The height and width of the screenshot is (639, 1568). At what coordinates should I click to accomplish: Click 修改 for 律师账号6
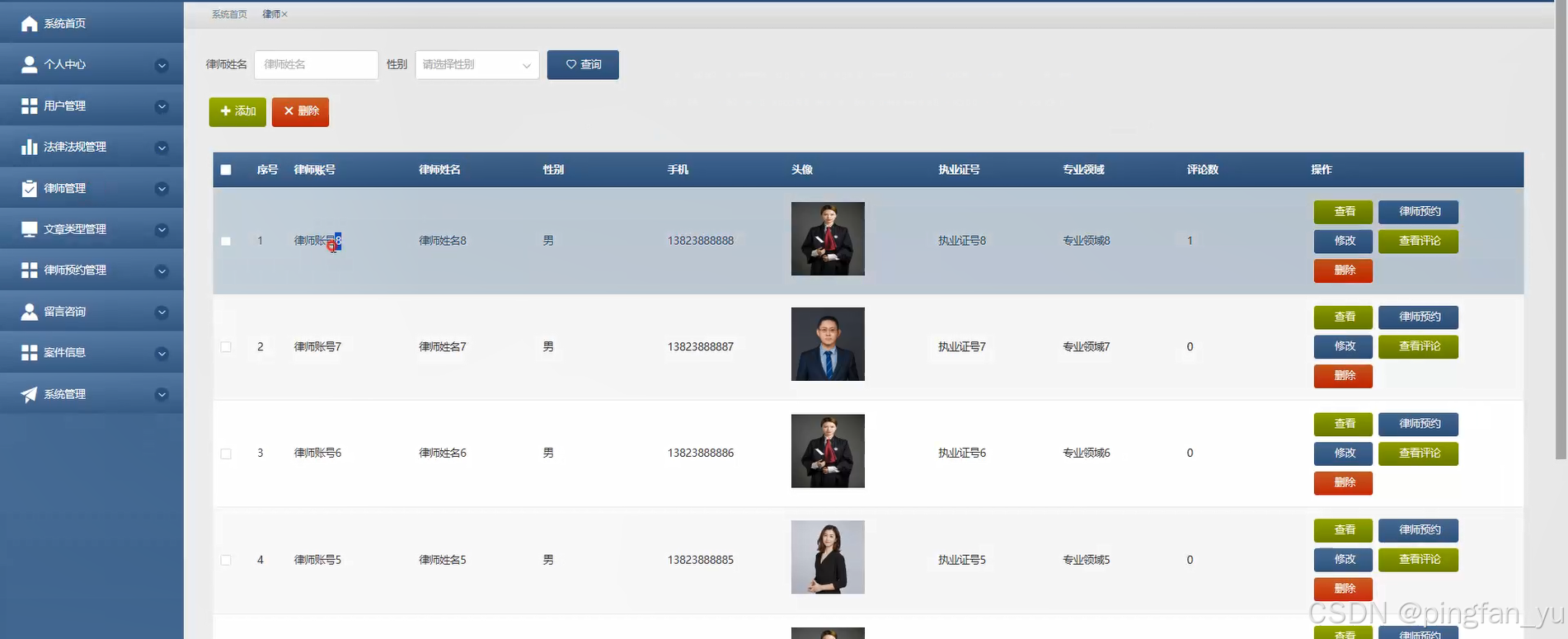pyautogui.click(x=1343, y=453)
